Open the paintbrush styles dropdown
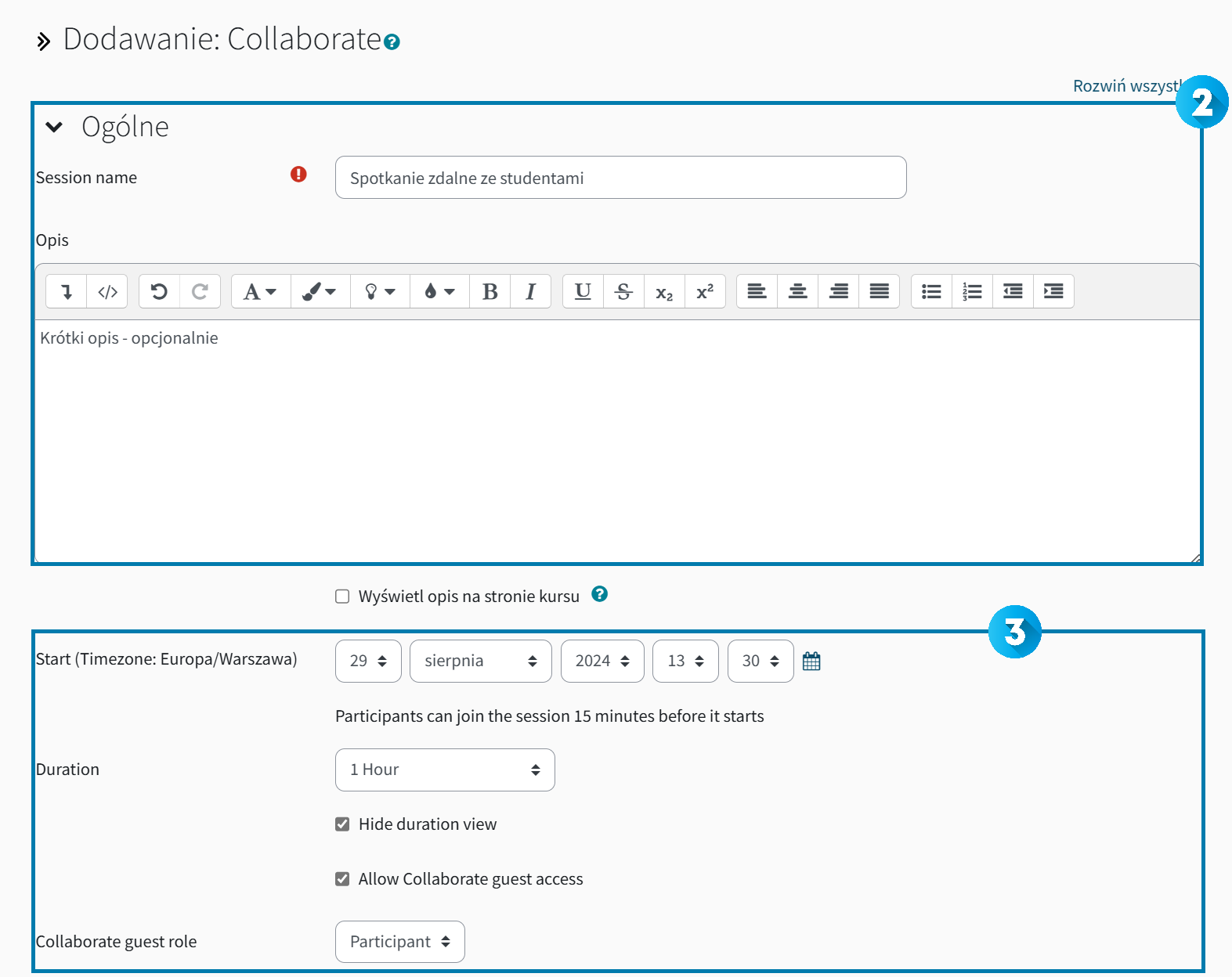 pos(320,291)
